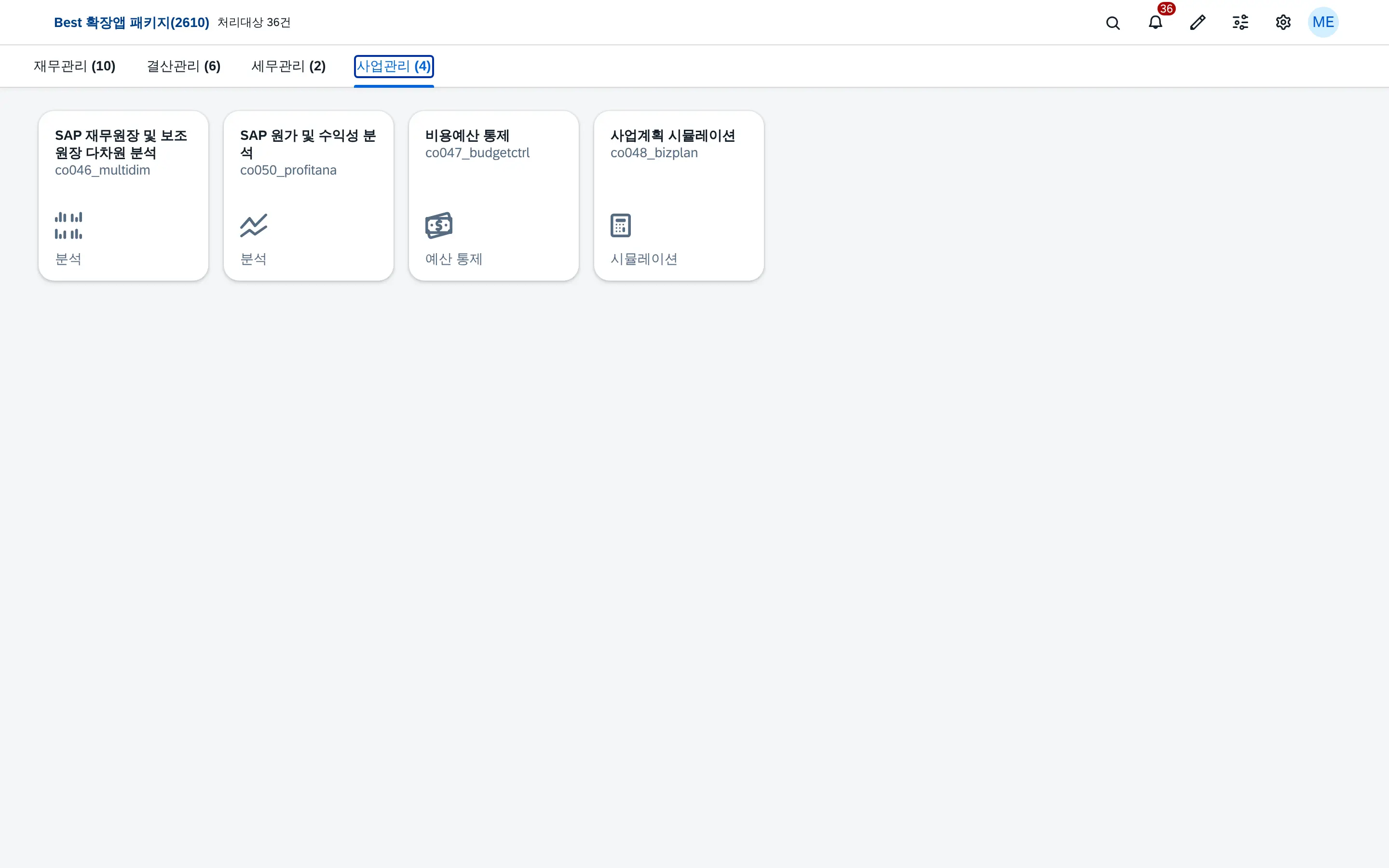Open the sliders personalization icon
Screen dimensions: 1389x868
(x=1240, y=23)
